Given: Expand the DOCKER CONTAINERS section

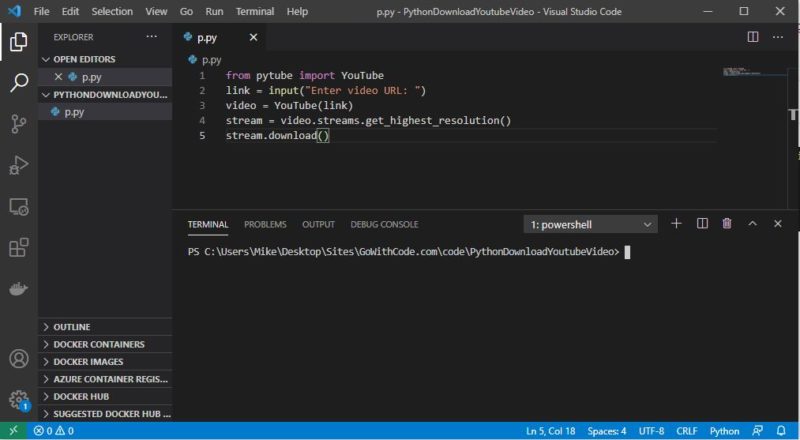Looking at the screenshot, I should 98,344.
